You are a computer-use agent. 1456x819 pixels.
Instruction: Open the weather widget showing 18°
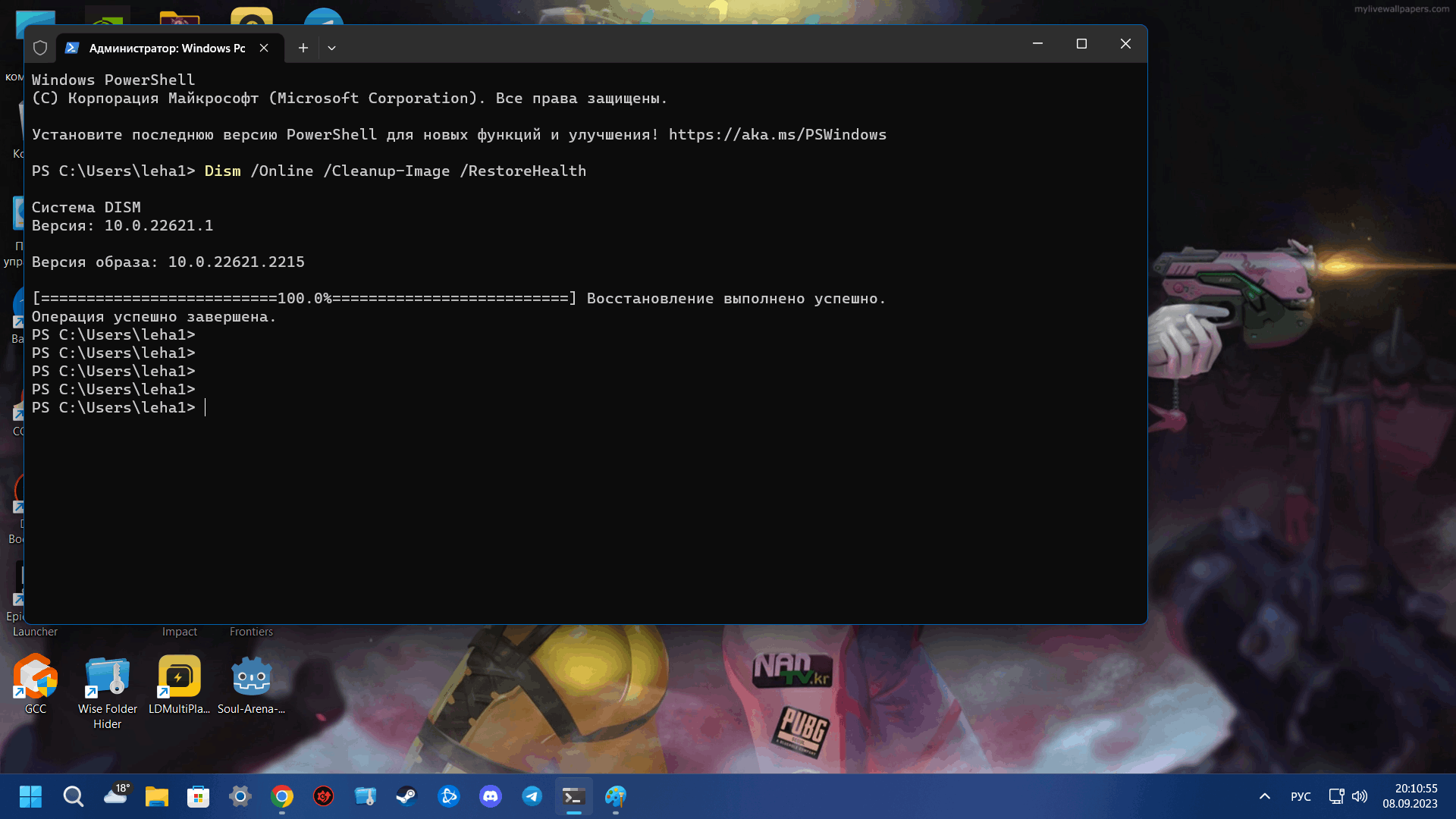pyautogui.click(x=116, y=795)
